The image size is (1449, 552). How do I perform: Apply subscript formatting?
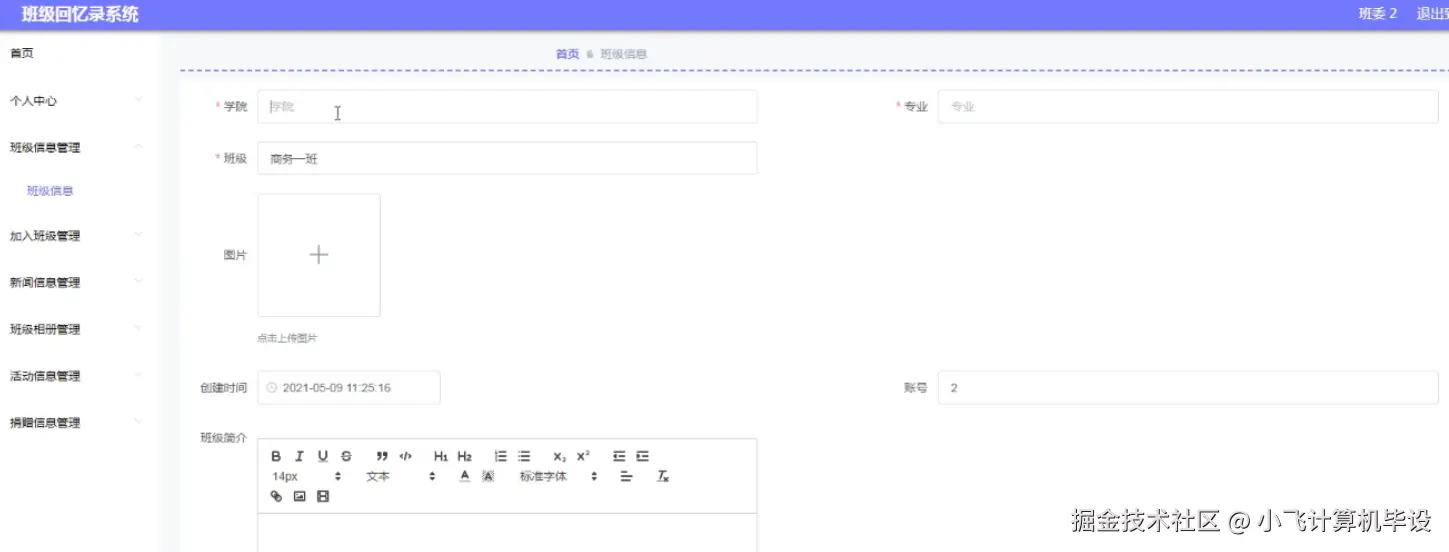pyautogui.click(x=560, y=456)
